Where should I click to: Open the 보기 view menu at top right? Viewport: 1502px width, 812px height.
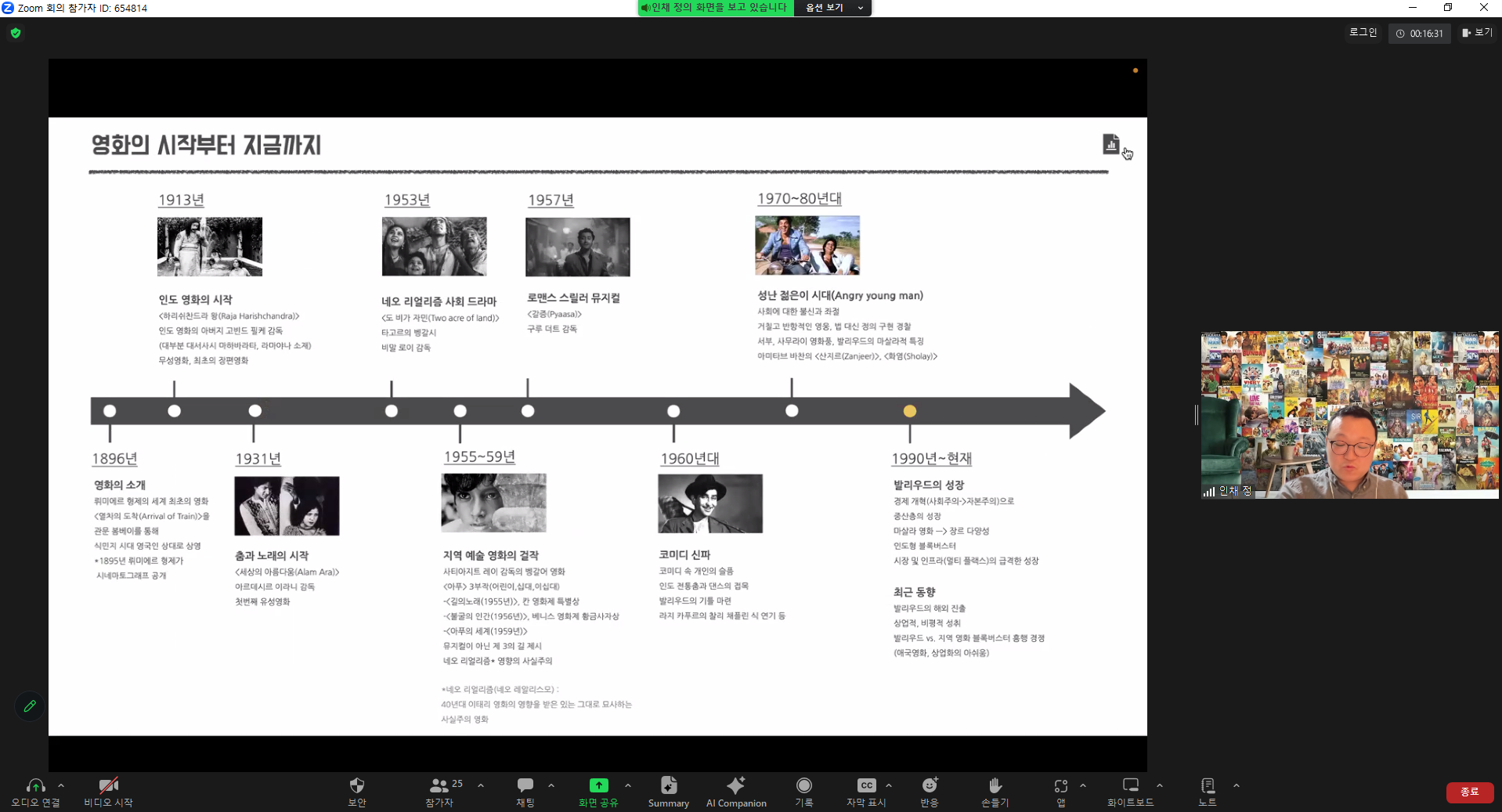point(1477,33)
